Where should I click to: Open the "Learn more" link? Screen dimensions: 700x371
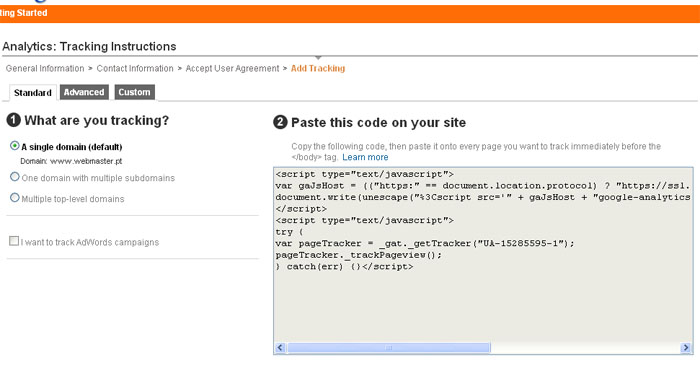[x=365, y=157]
